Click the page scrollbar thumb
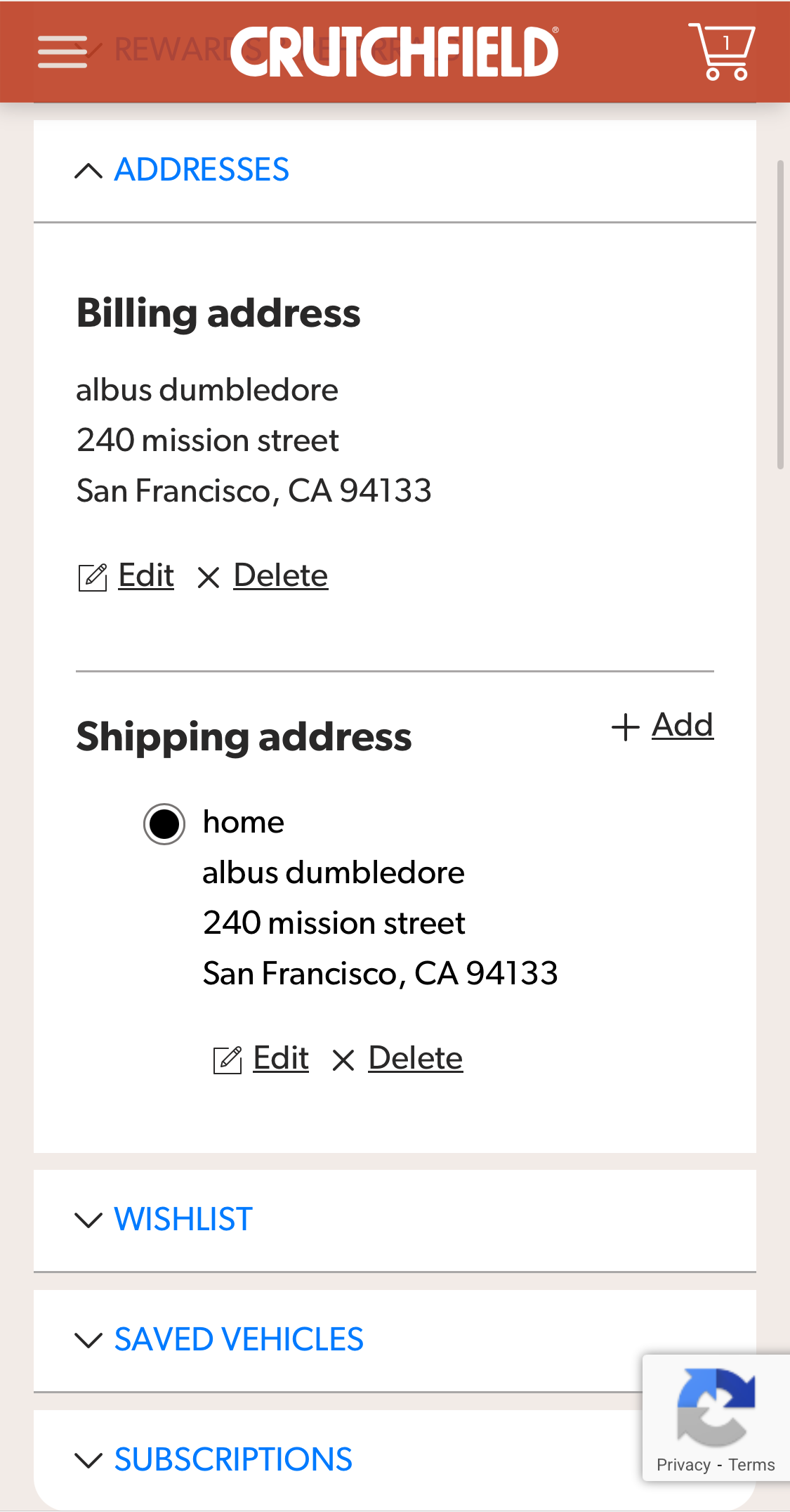Image resolution: width=790 pixels, height=1512 pixels. click(780, 315)
